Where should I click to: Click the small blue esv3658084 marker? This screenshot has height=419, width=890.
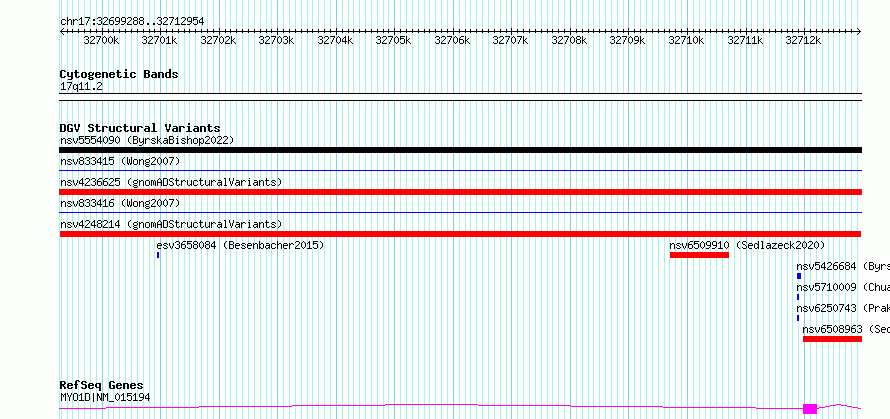[158, 255]
